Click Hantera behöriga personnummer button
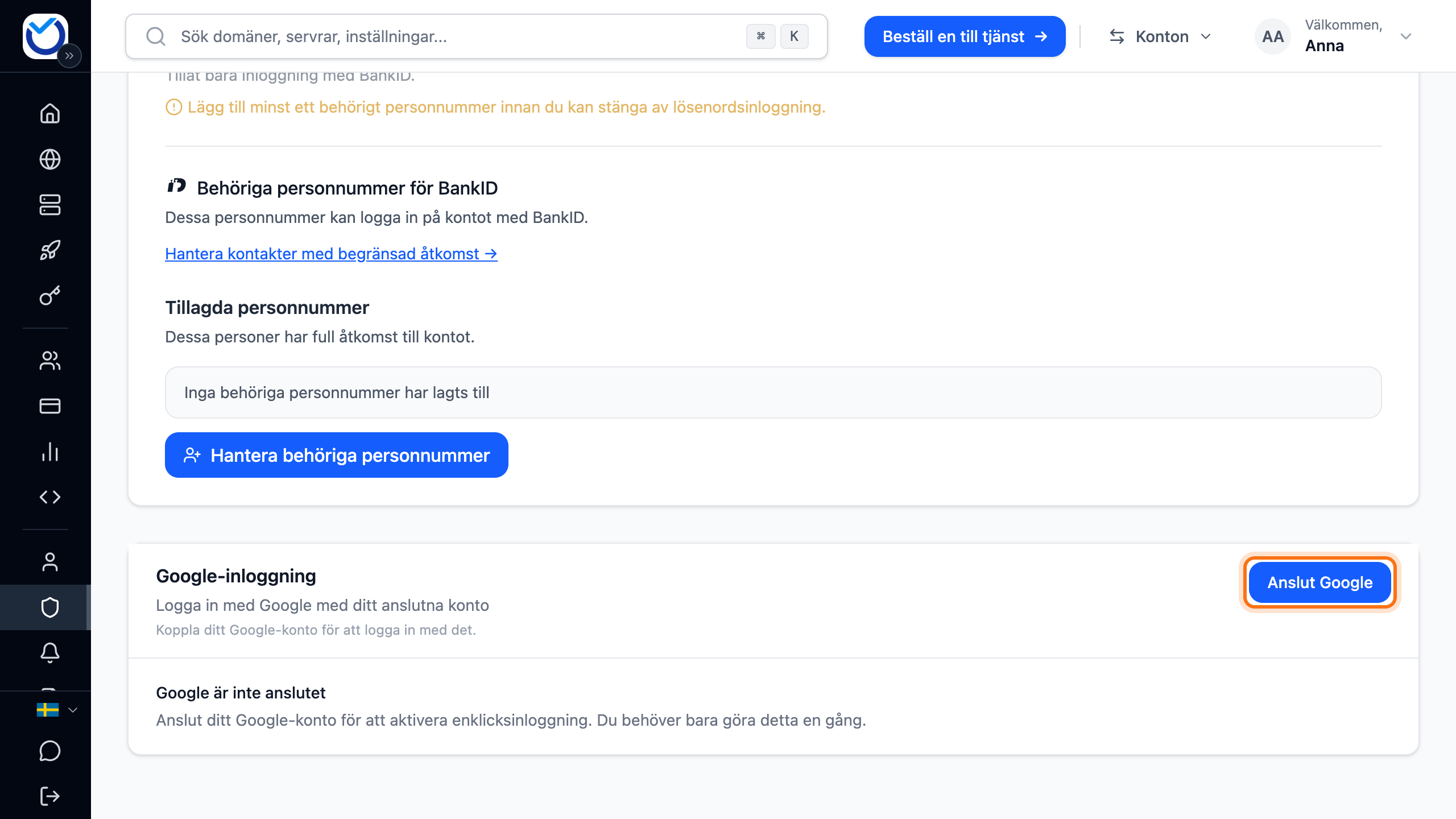 click(x=337, y=455)
